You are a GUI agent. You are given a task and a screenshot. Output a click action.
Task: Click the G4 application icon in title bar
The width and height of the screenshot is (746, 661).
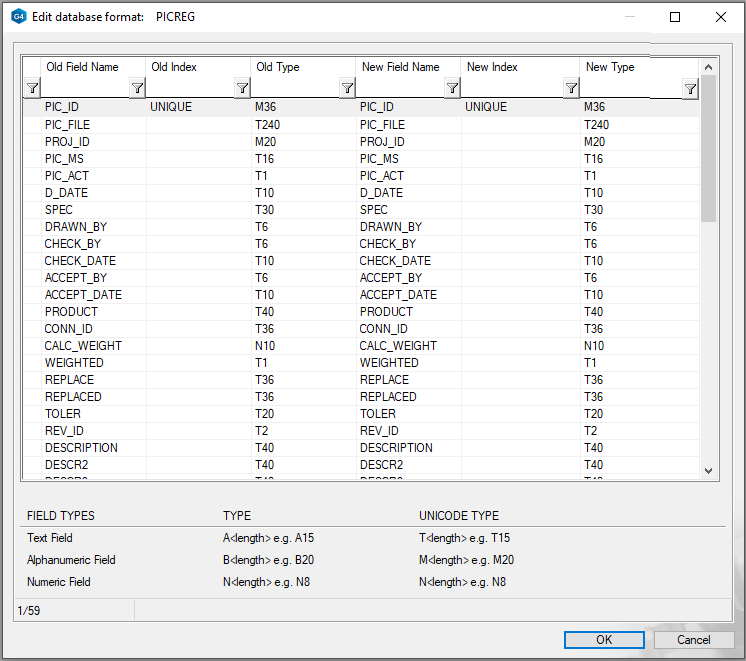click(18, 17)
